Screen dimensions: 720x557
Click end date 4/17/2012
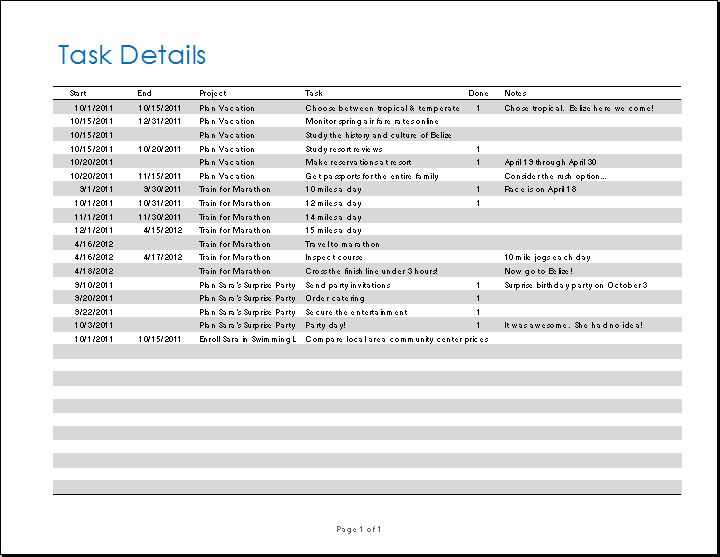(163, 258)
